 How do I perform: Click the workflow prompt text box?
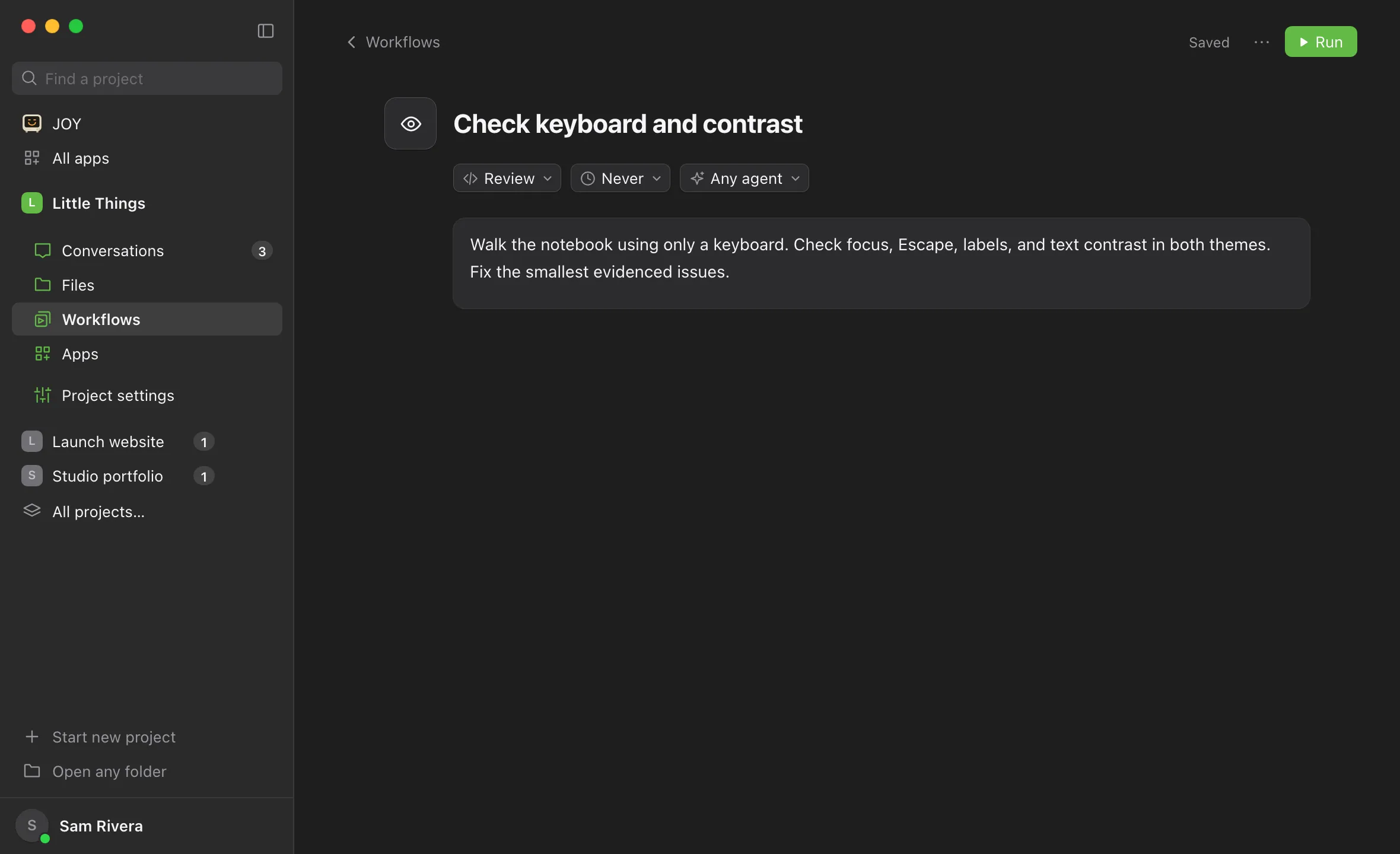pos(882,263)
